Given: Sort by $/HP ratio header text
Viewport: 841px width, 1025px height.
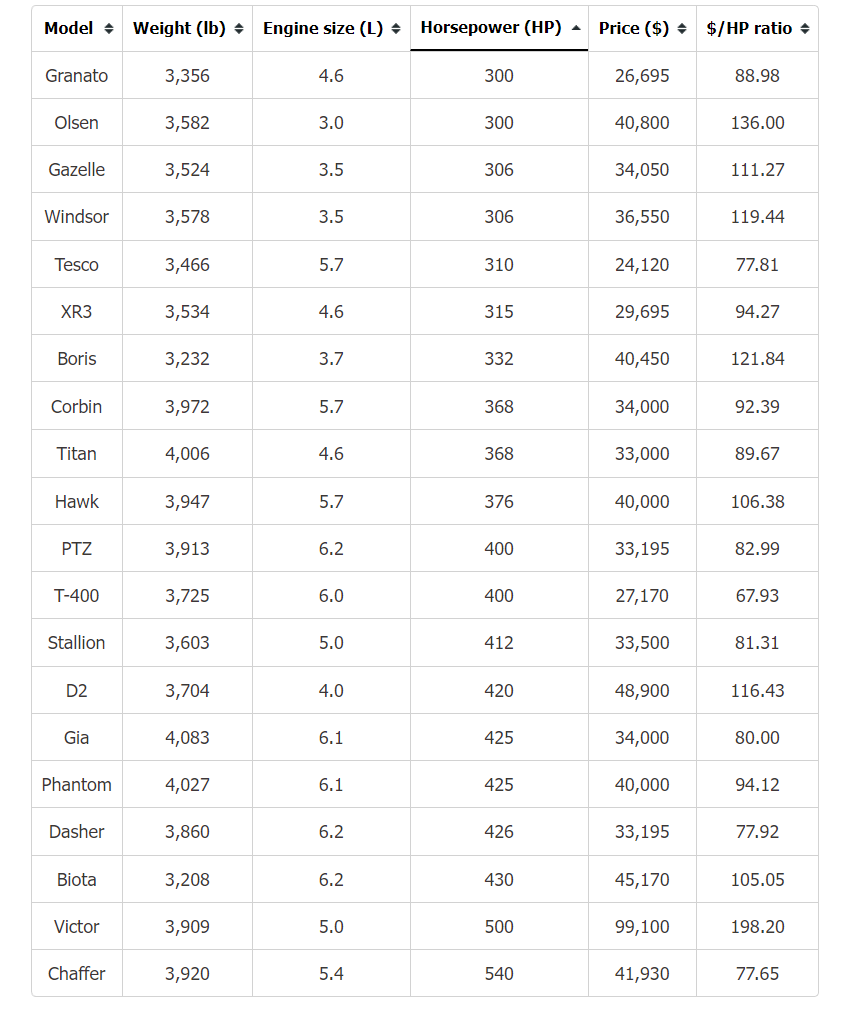Looking at the screenshot, I should [749, 28].
